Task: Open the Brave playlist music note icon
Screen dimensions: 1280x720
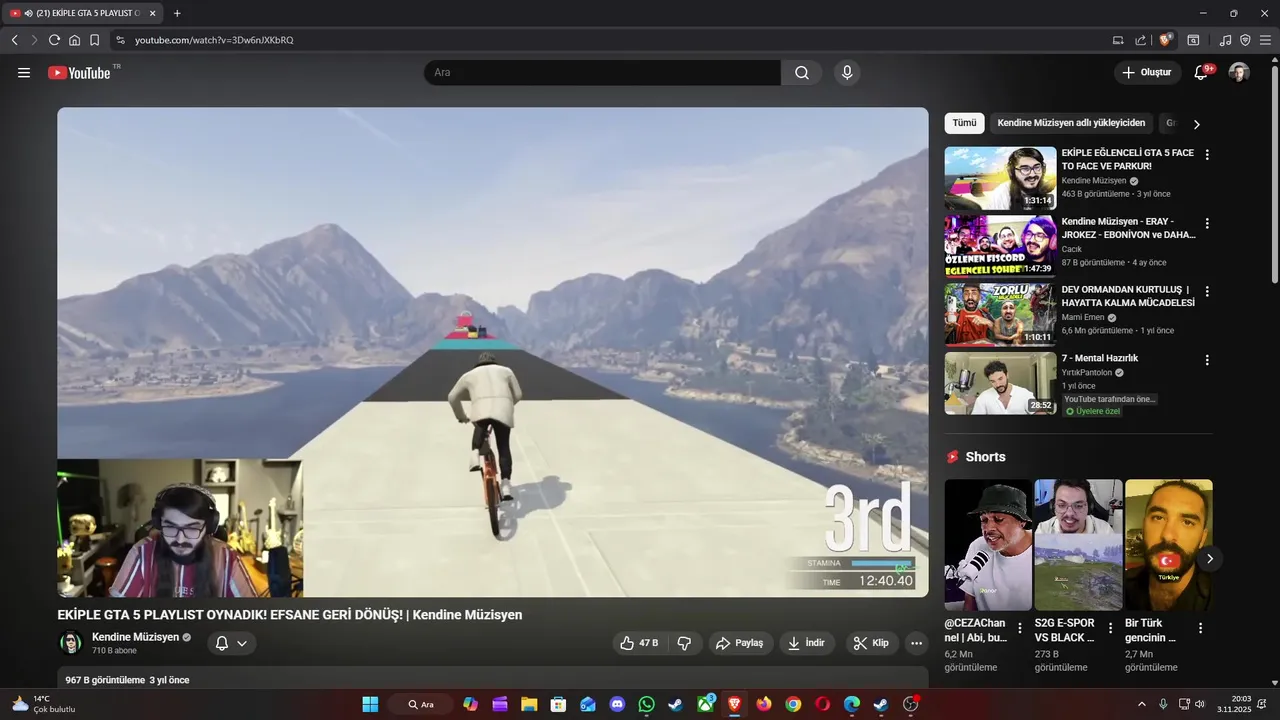Action: (x=1225, y=40)
